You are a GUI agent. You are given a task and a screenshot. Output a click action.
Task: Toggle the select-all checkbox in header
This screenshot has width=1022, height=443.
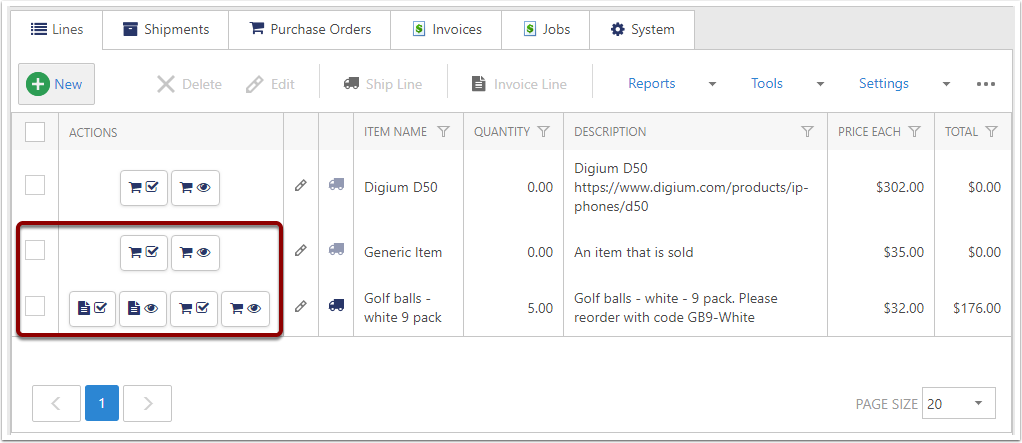click(x=35, y=132)
